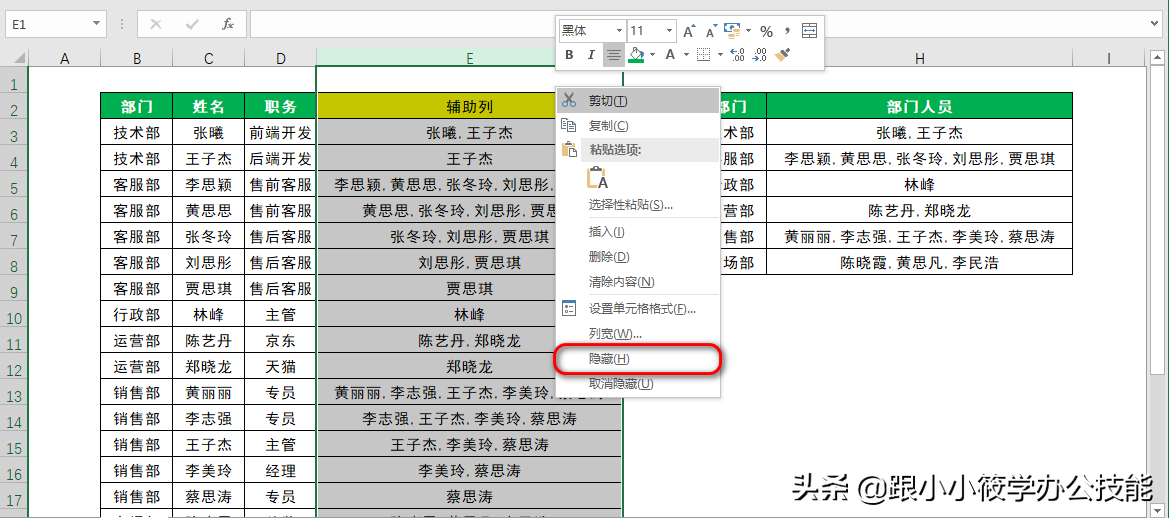This screenshot has width=1169, height=518.
Task: Decrease decimal places icon
Action: [x=760, y=54]
